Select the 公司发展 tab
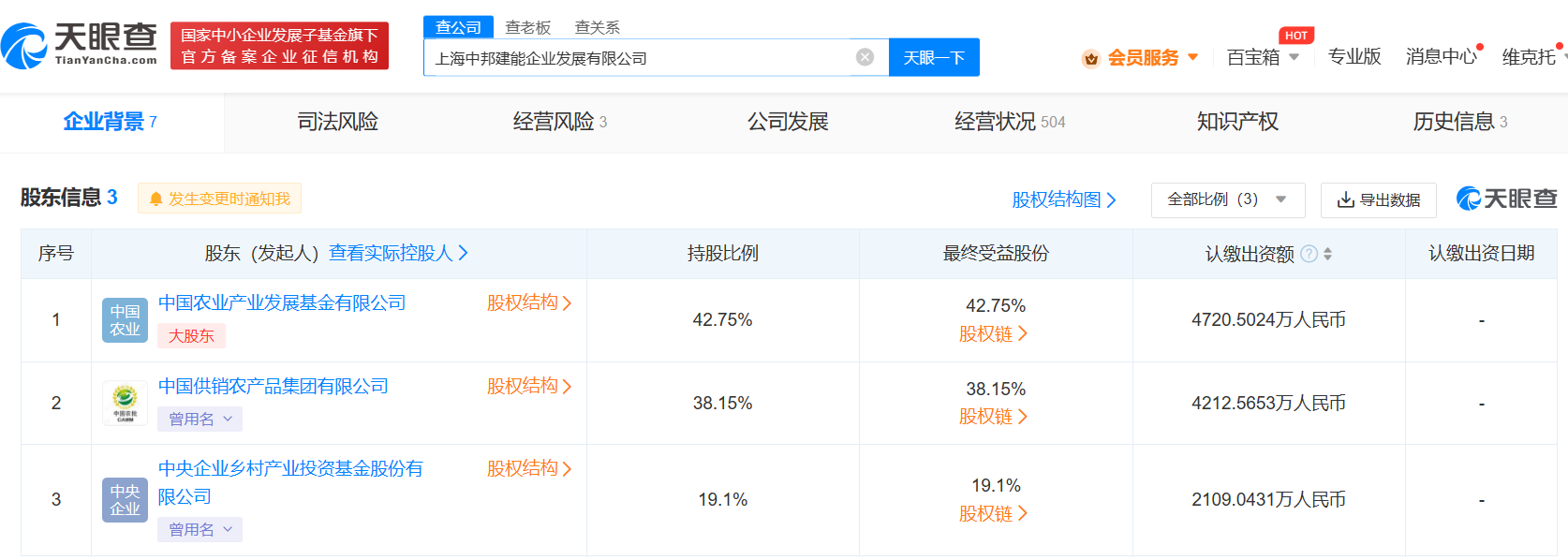Screen dimensions: 1568x560 coord(788,122)
